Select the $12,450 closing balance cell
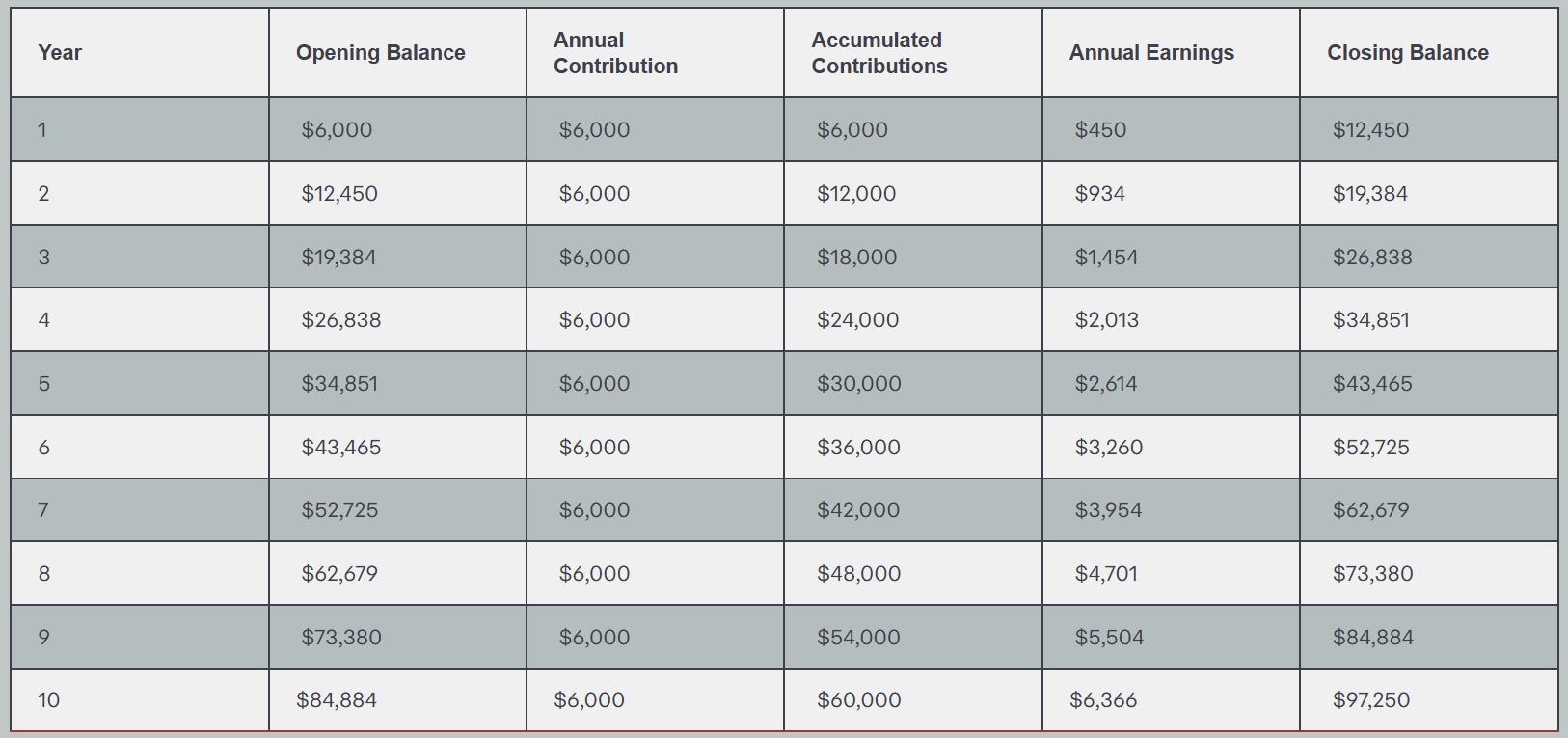The height and width of the screenshot is (738, 1568). click(1370, 130)
